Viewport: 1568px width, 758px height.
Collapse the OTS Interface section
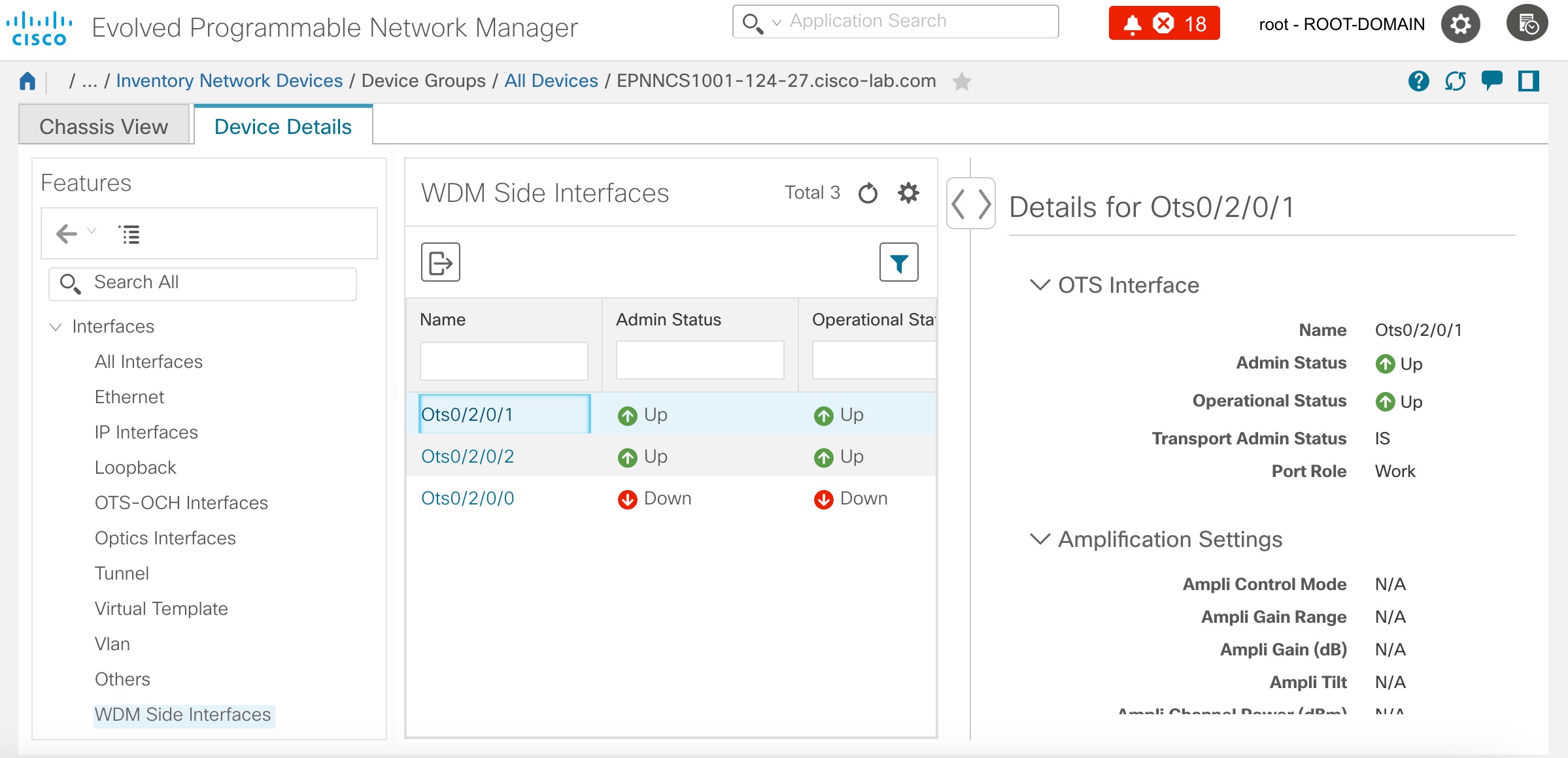tap(1040, 285)
